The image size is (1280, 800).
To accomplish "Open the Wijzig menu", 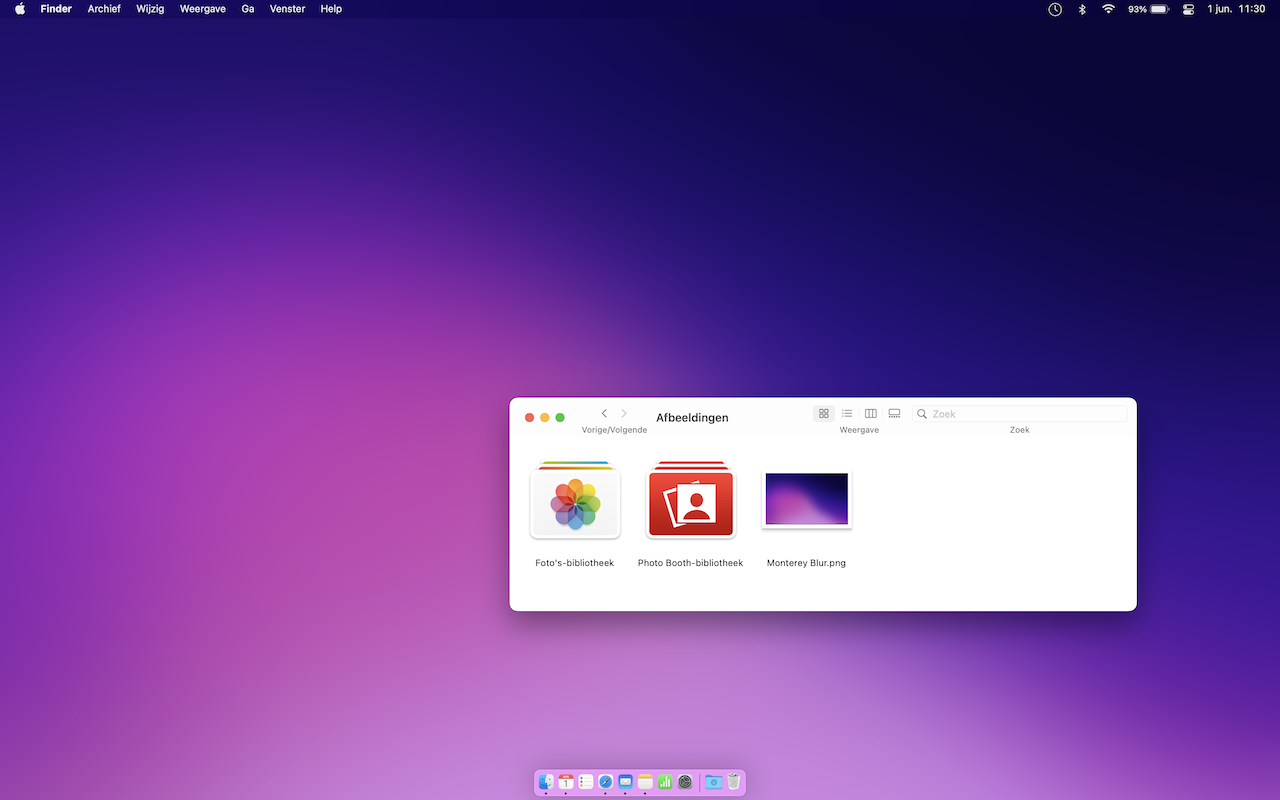I will (150, 9).
